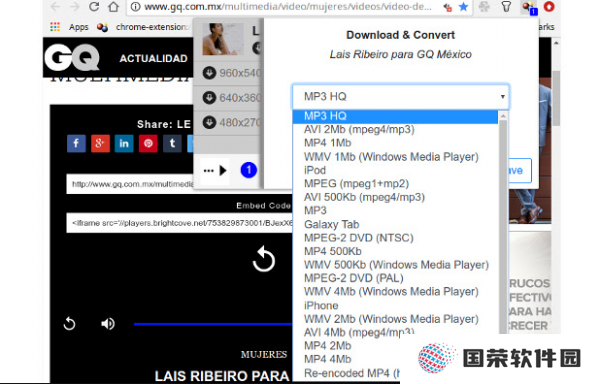Open the GQ logo home link
Image resolution: width=600 pixels, height=384 pixels.
pos(72,57)
